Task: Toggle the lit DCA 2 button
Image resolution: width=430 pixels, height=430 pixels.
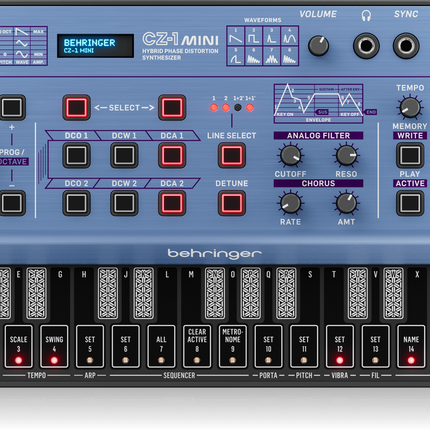Action: [x=172, y=203]
